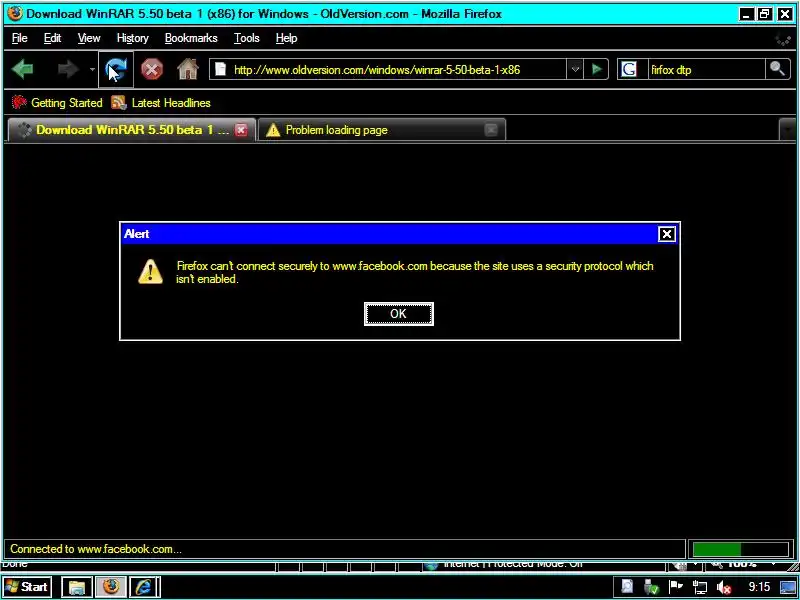Click the green Go arrow button

[x=596, y=69]
